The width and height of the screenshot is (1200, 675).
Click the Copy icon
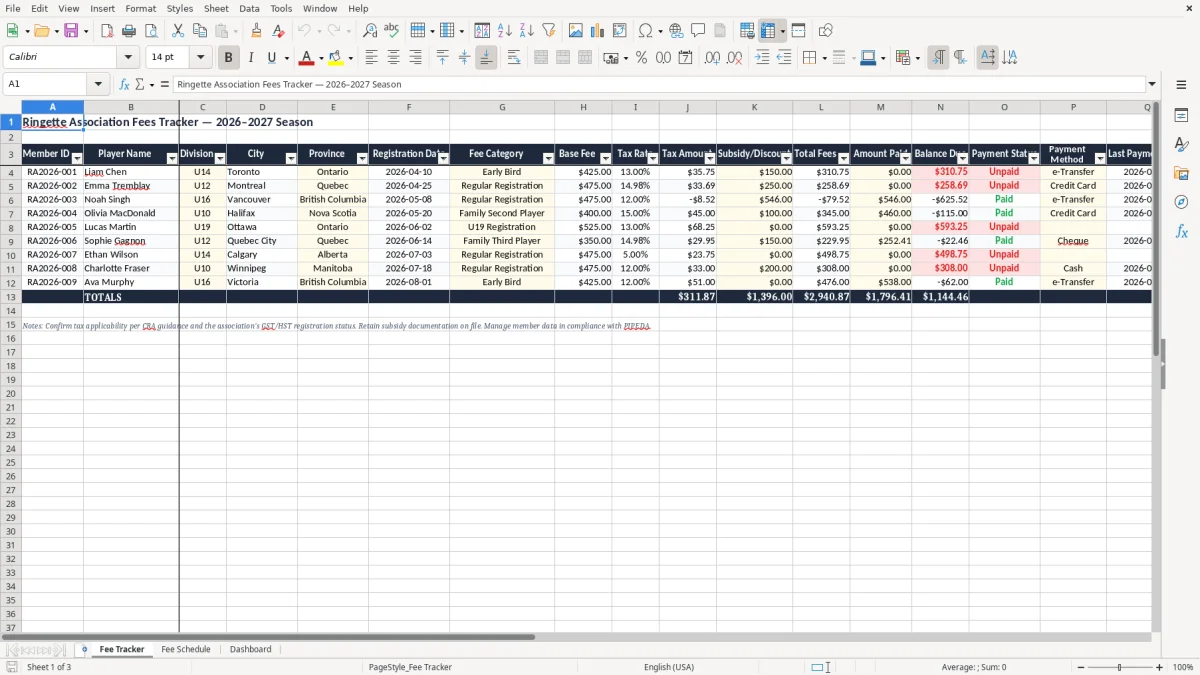pos(199,31)
